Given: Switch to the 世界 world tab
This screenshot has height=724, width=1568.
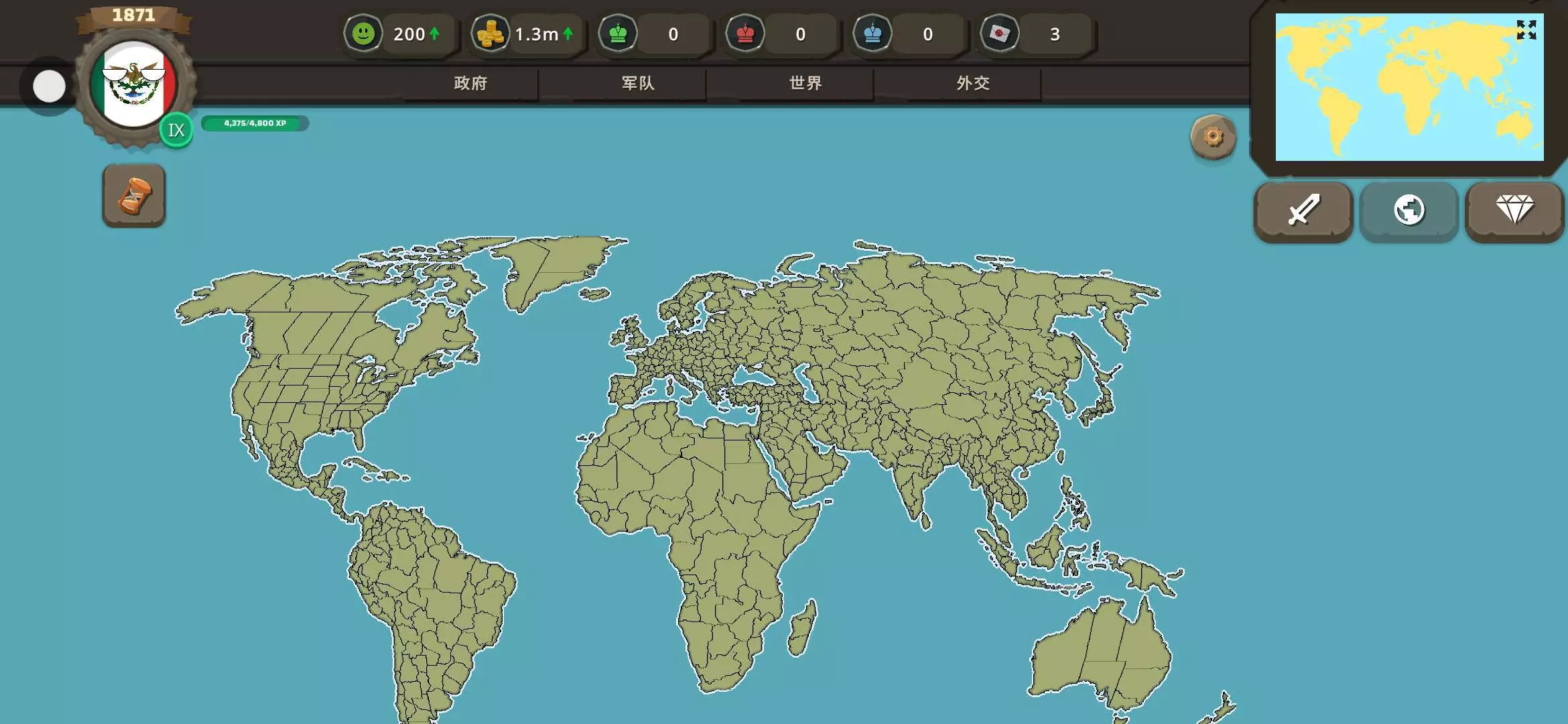Looking at the screenshot, I should 805,83.
